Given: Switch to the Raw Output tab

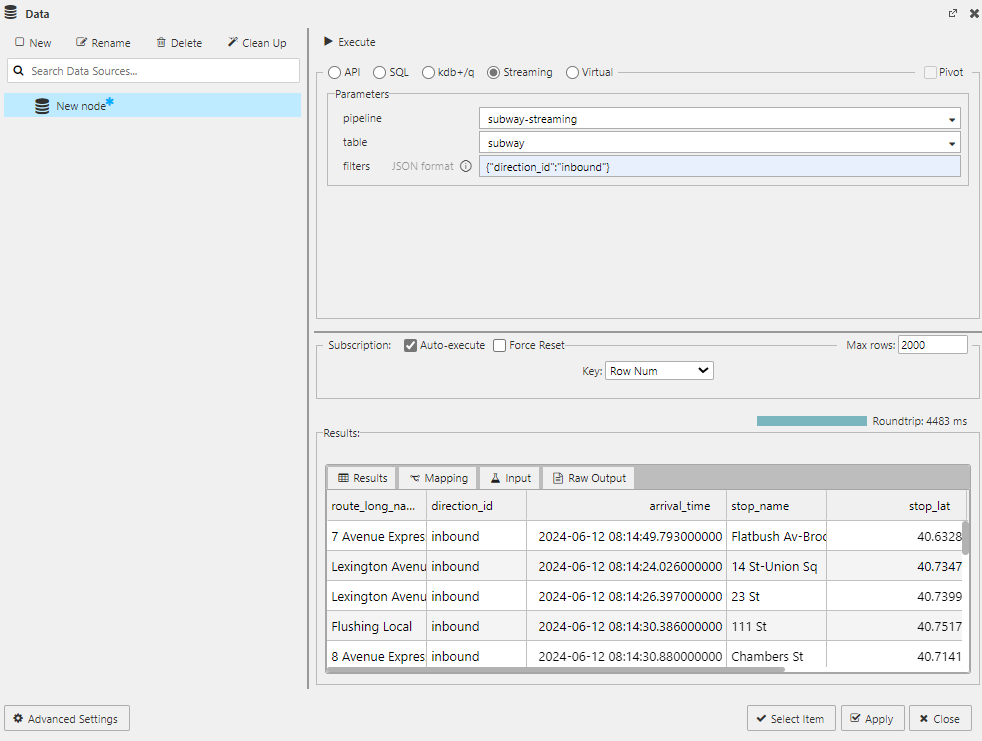Looking at the screenshot, I should (x=588, y=477).
